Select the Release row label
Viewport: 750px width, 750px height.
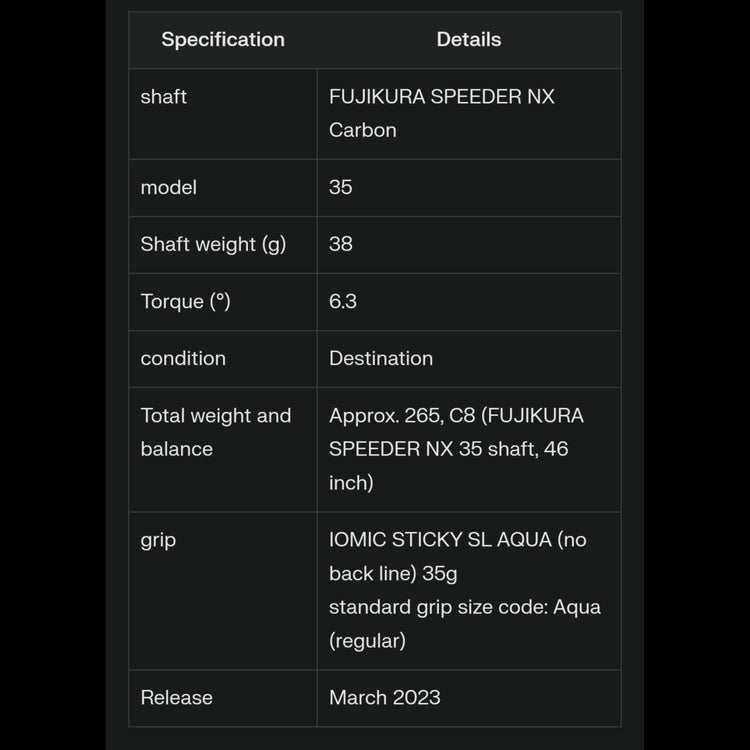click(x=176, y=698)
